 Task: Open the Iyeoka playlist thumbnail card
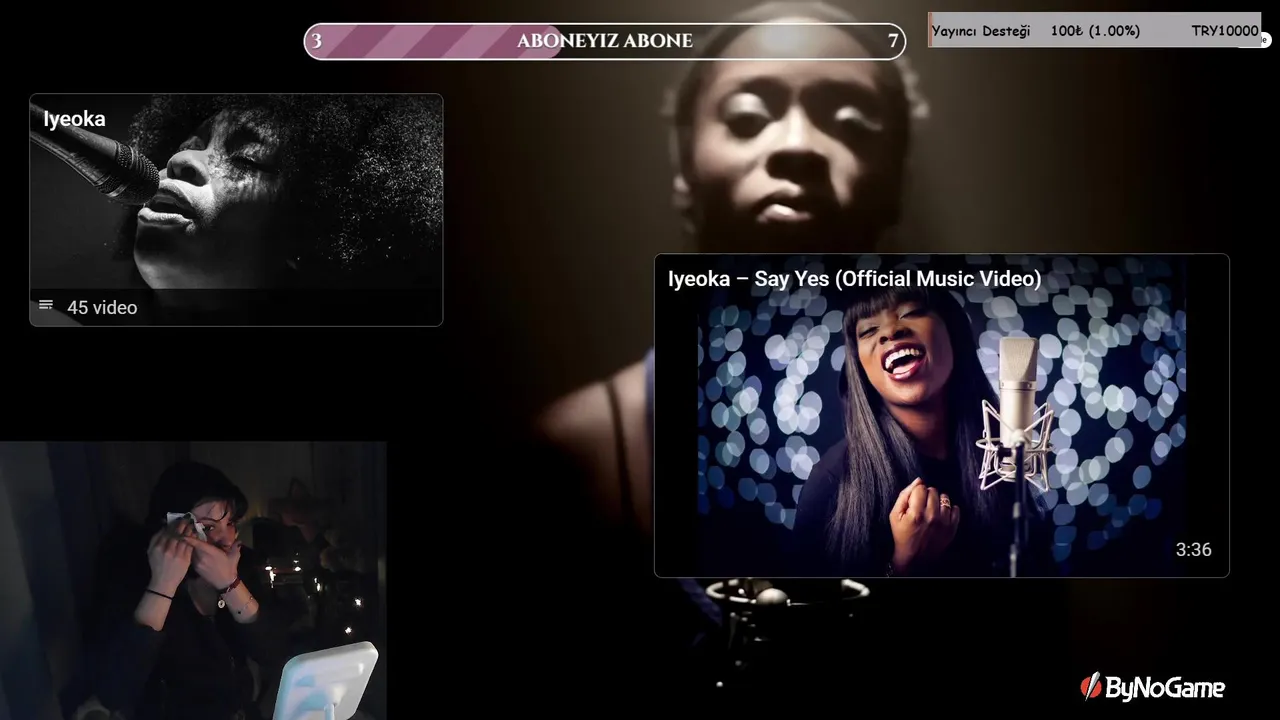click(236, 209)
